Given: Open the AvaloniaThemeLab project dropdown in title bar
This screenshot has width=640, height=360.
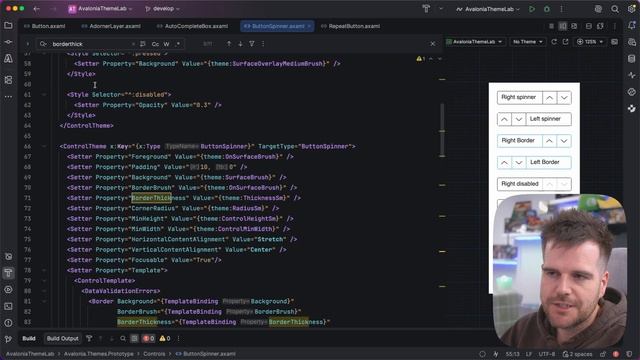Looking at the screenshot, I should 100,9.
